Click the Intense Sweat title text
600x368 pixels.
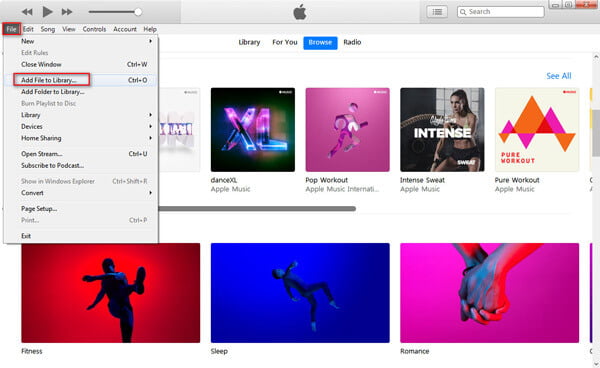click(422, 180)
